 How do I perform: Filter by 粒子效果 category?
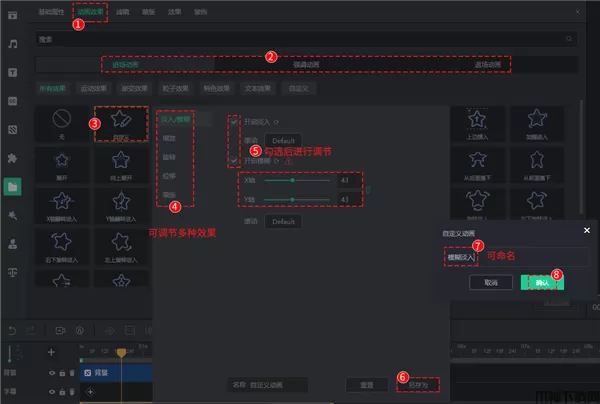pos(176,88)
